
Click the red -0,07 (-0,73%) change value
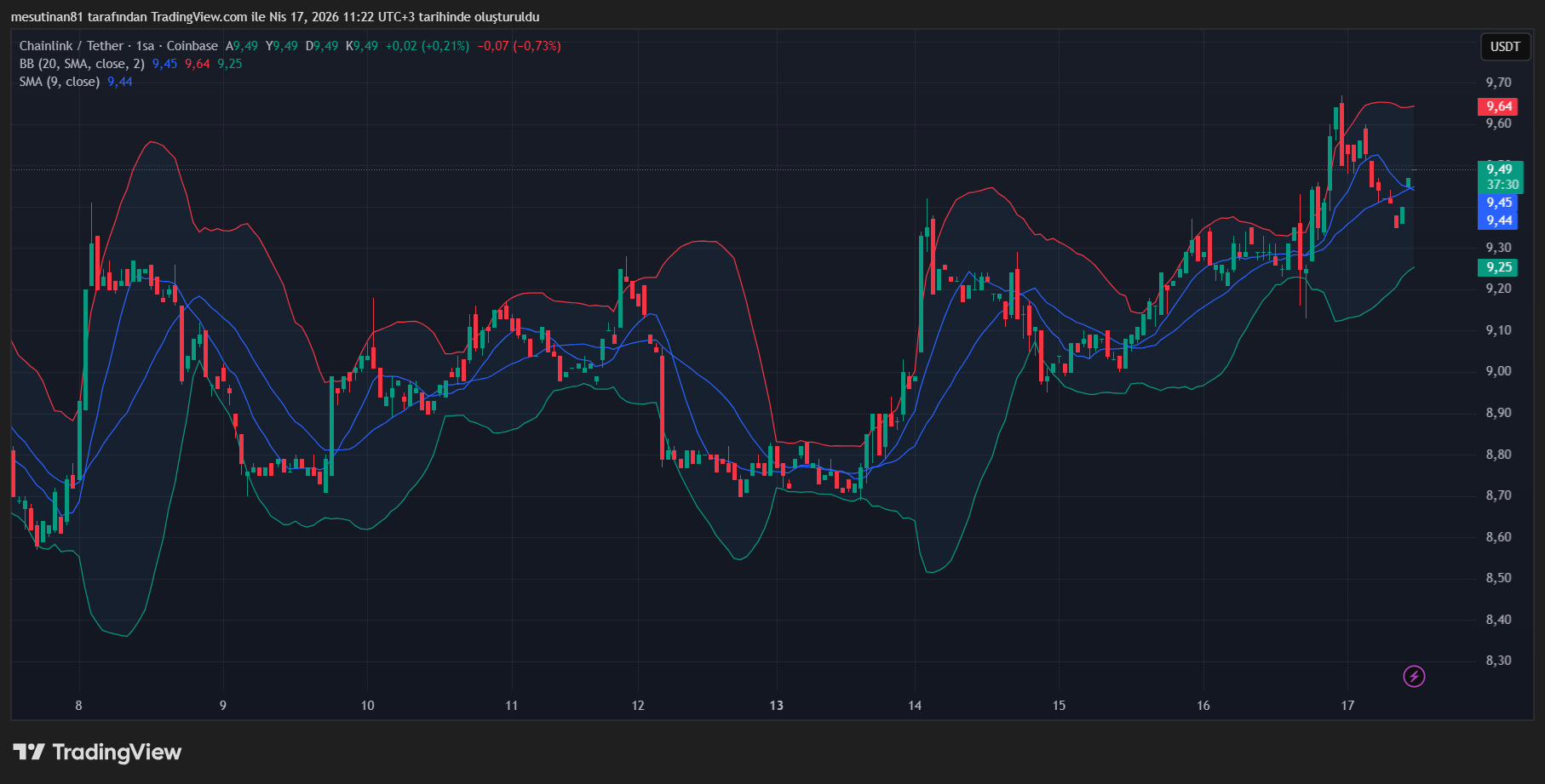(x=519, y=46)
